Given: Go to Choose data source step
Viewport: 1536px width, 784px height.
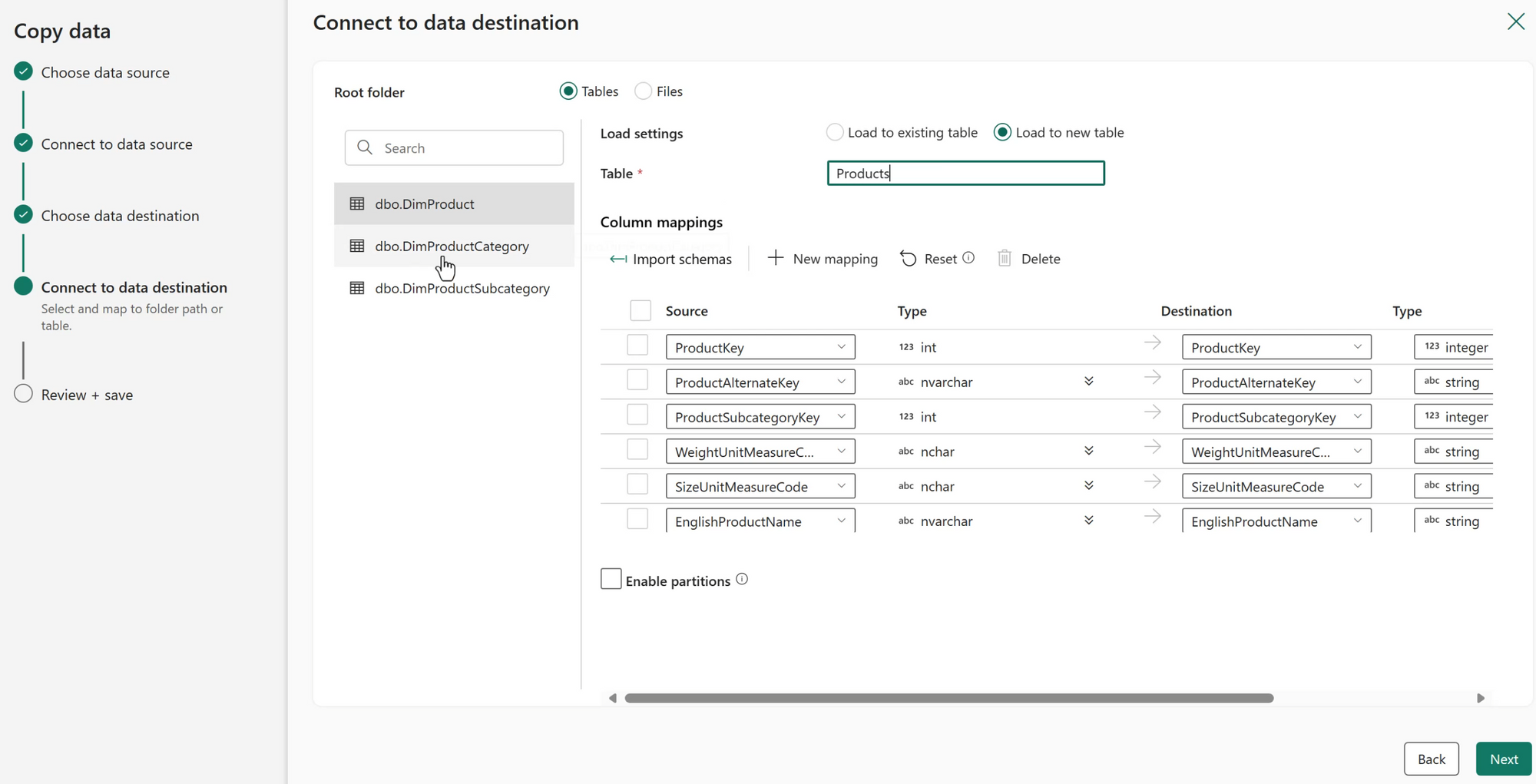Looking at the screenshot, I should pyautogui.click(x=105, y=72).
